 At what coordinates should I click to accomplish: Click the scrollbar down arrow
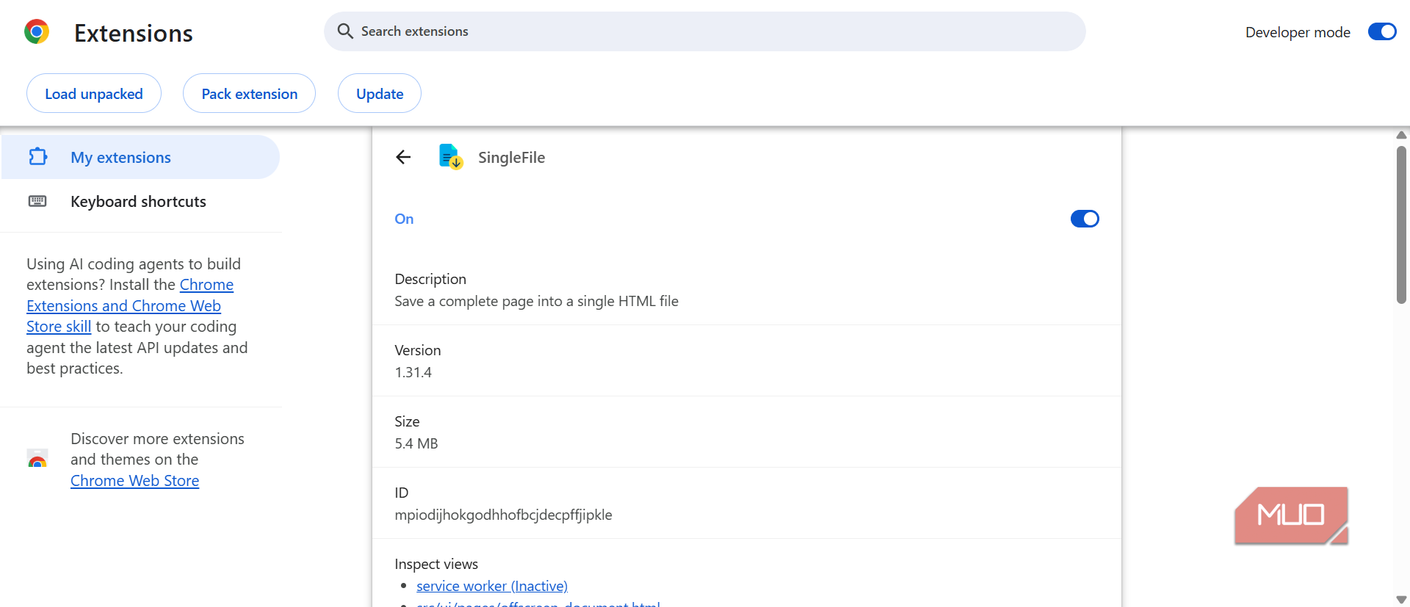point(1401,599)
